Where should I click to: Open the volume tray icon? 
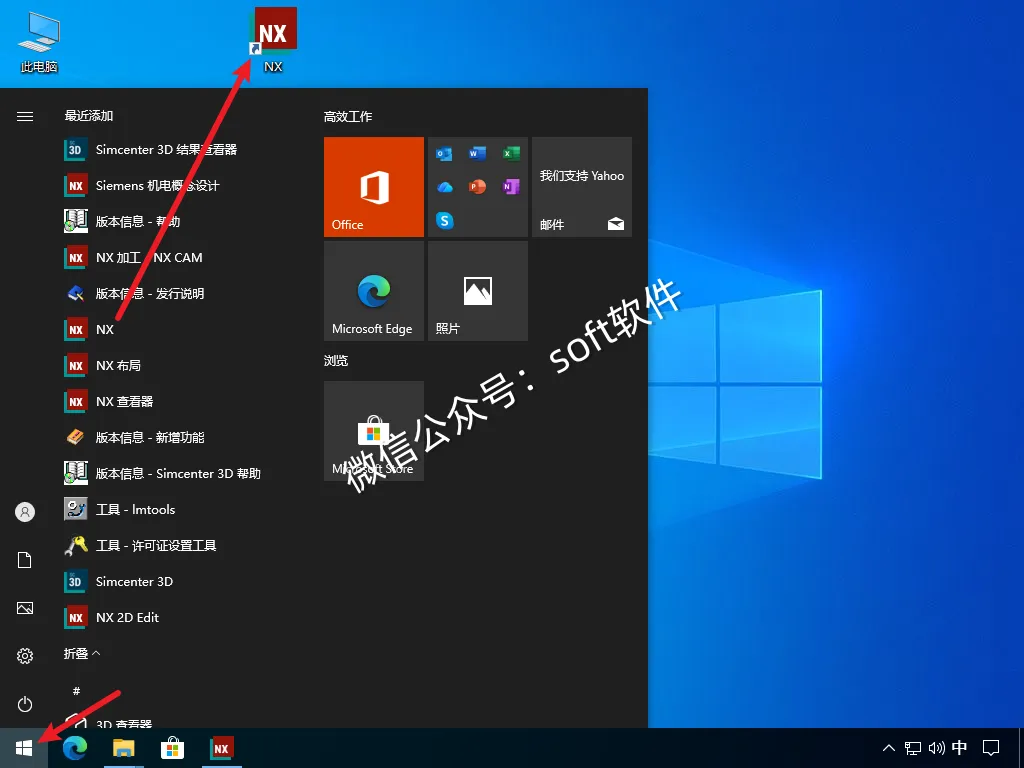(x=936, y=748)
